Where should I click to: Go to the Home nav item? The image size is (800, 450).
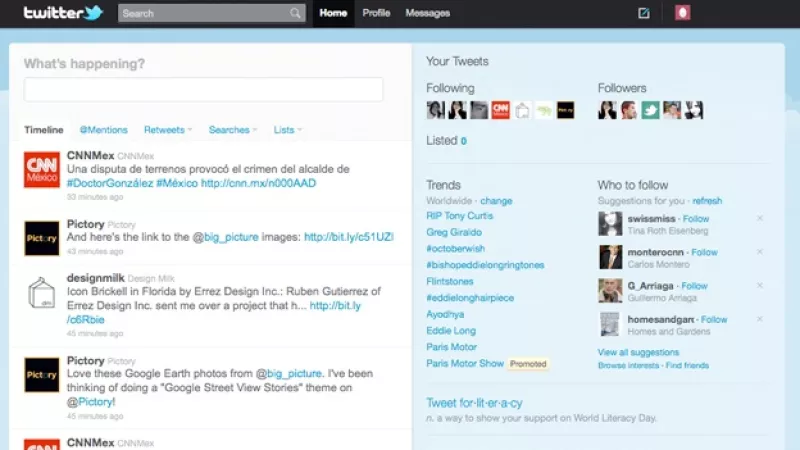333,13
